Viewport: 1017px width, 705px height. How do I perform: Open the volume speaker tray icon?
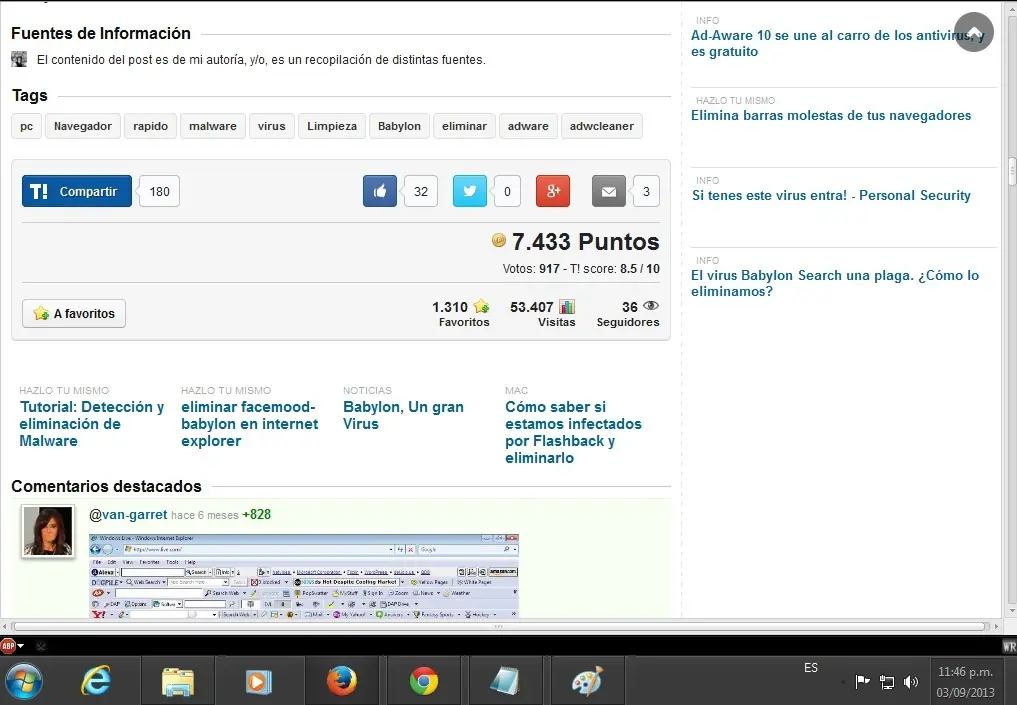pyautogui.click(x=911, y=681)
